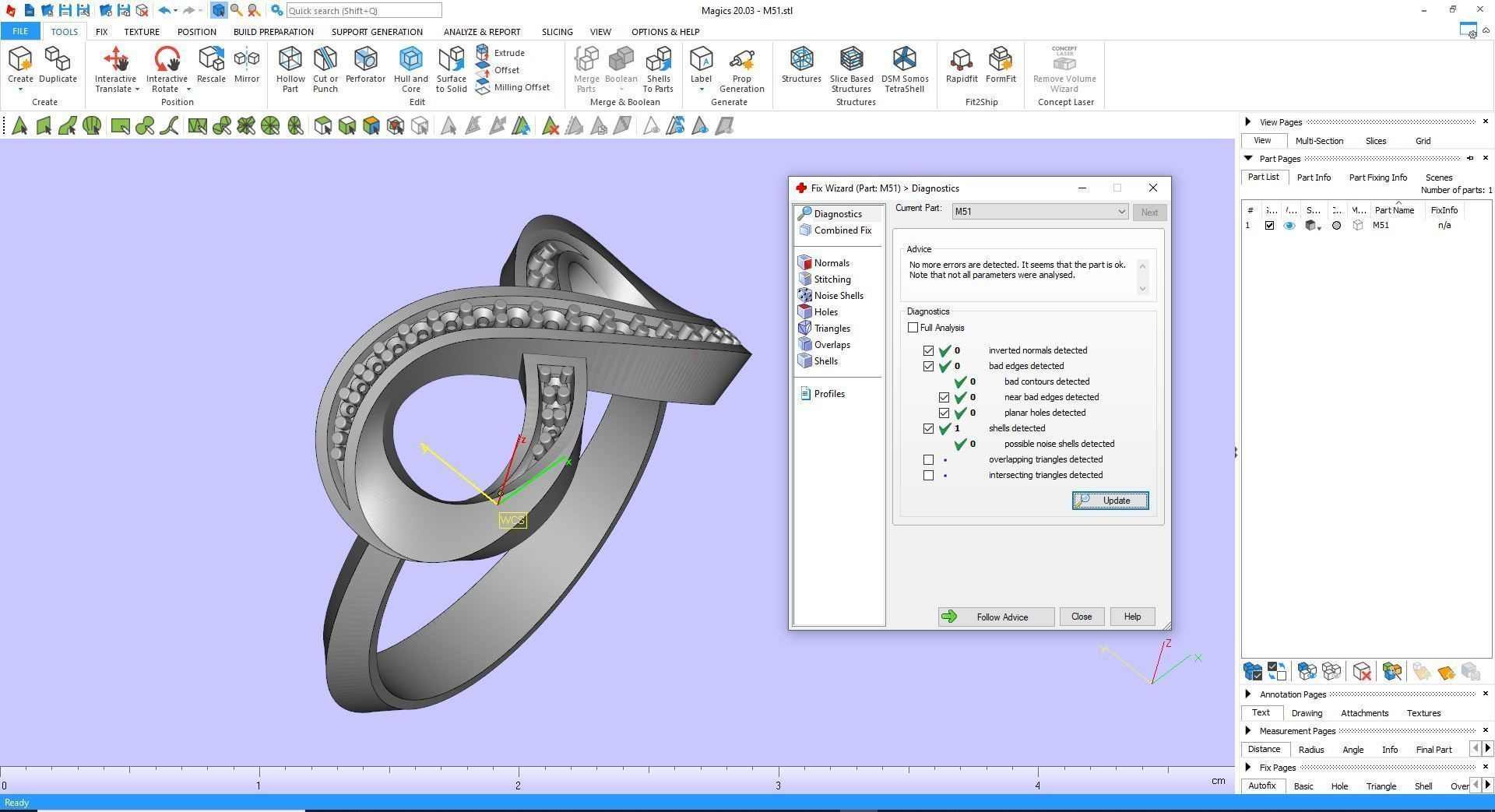1495x812 pixels.
Task: Open Combined Fix page
Action: click(x=835, y=230)
